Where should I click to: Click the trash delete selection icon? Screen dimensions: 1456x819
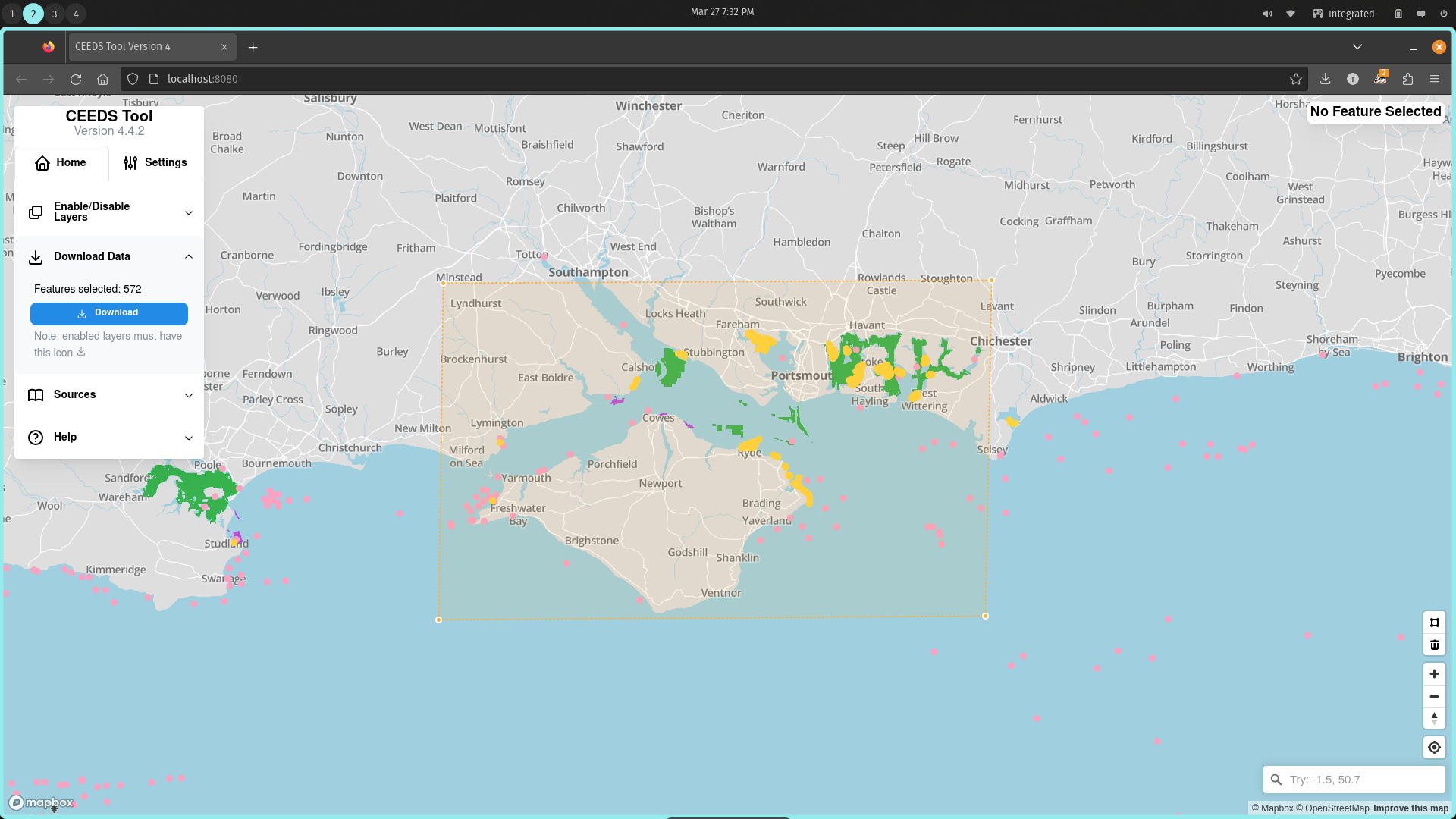coord(1434,645)
